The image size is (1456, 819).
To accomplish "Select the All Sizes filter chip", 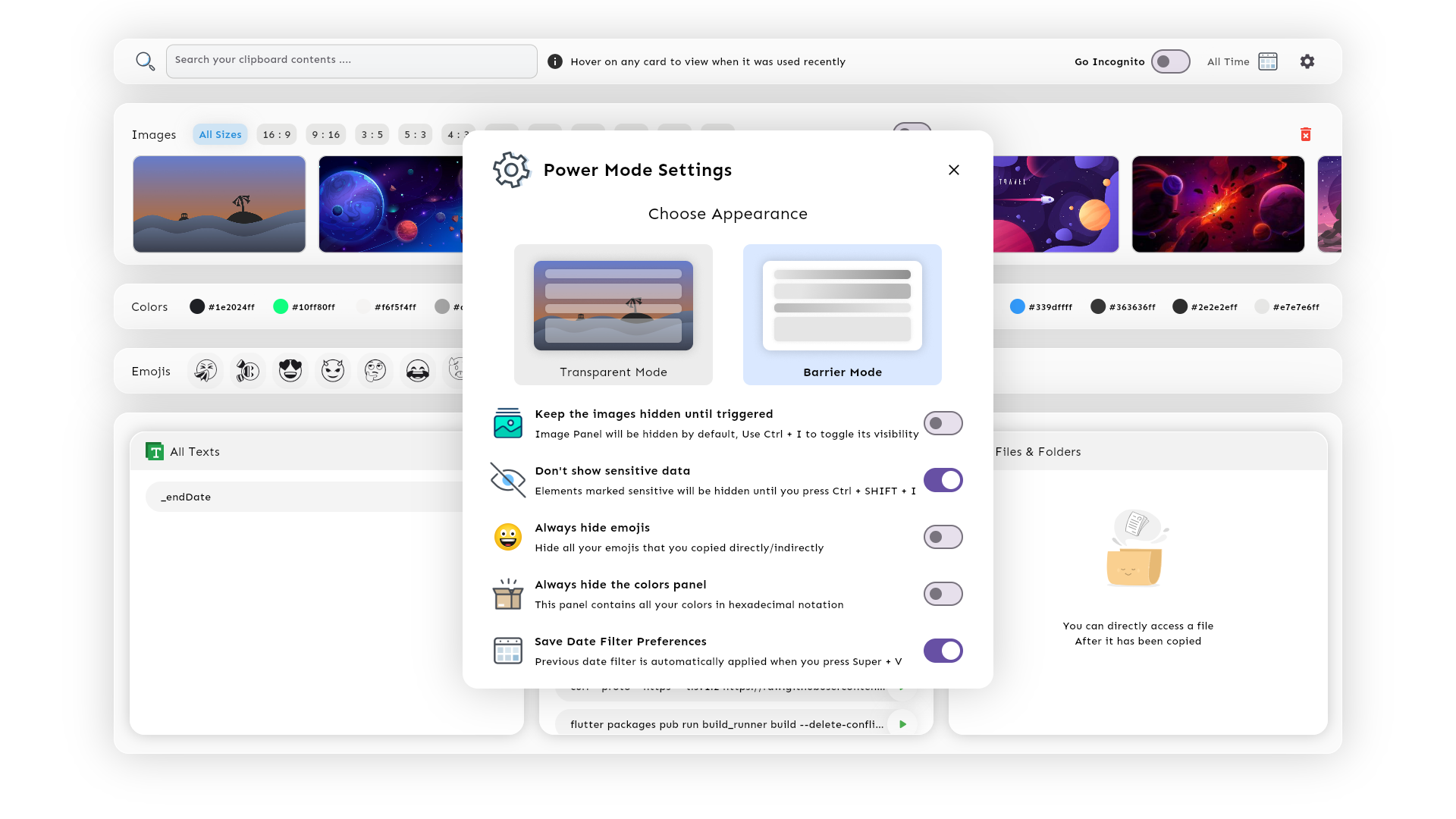I will [220, 134].
